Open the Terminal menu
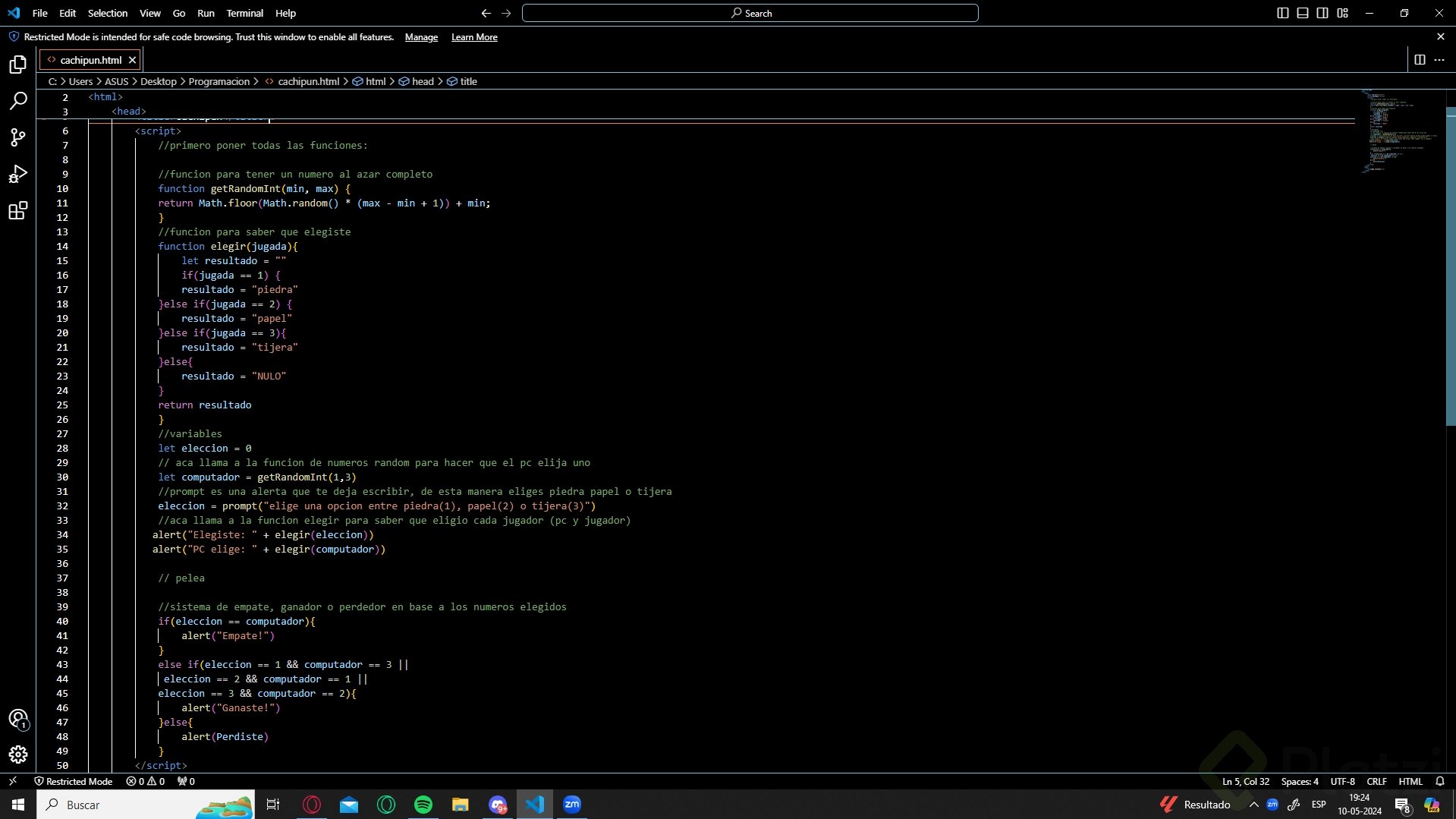 (245, 13)
